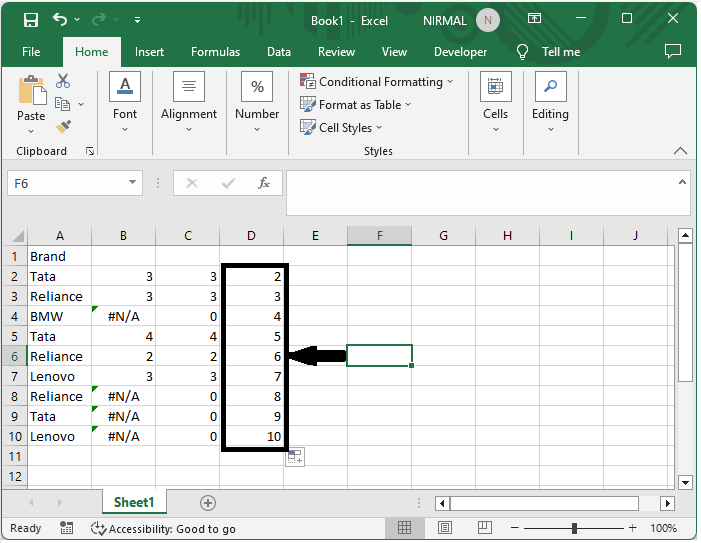Click the Name Box showing F6
Viewport: 701px width, 543px height.
(67, 183)
